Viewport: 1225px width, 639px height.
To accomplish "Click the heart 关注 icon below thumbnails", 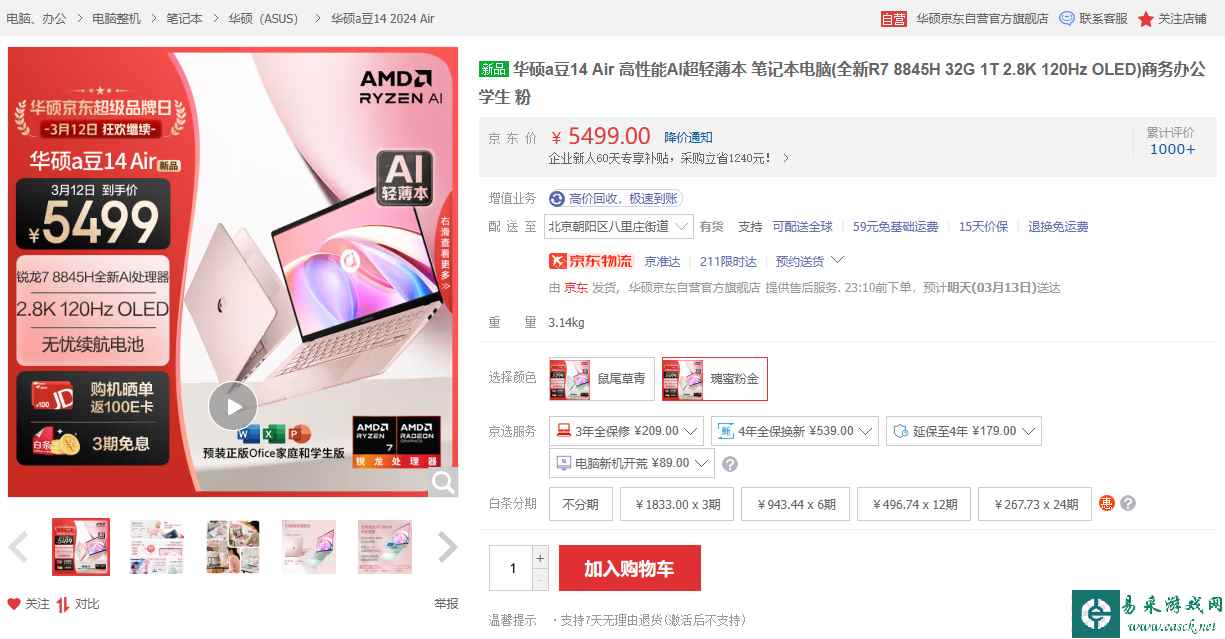I will coord(14,604).
